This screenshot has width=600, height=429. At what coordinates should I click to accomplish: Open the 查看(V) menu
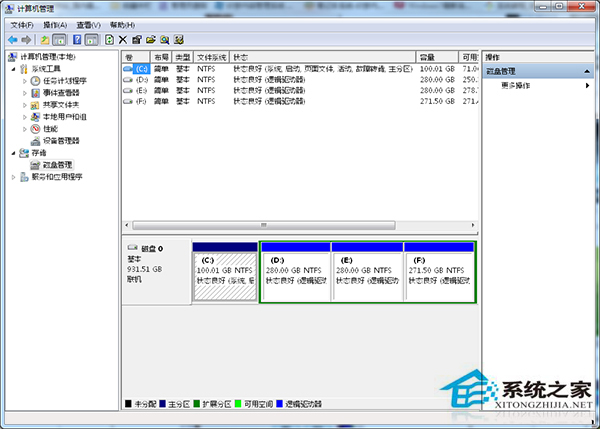(x=88, y=25)
